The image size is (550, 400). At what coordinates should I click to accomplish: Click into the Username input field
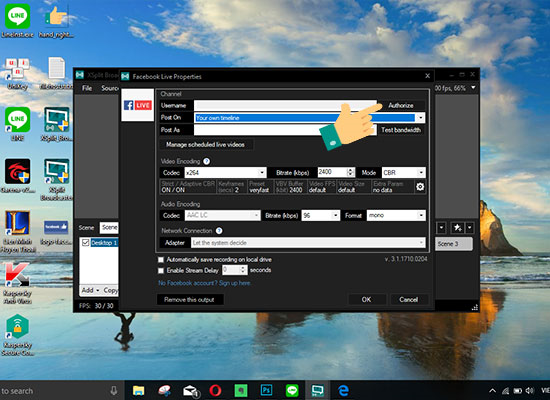point(285,106)
